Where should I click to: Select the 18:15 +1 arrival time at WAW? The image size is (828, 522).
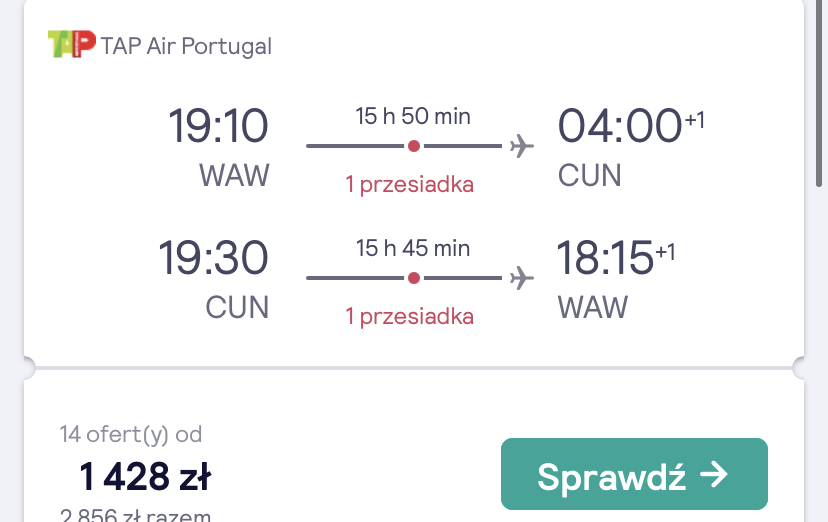(616, 258)
